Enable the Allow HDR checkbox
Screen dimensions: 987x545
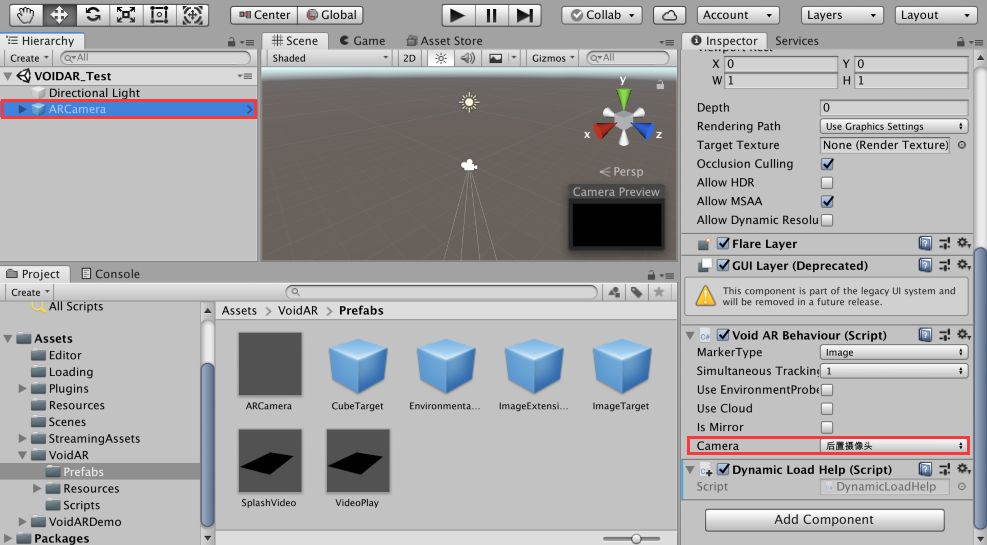pyautogui.click(x=827, y=183)
